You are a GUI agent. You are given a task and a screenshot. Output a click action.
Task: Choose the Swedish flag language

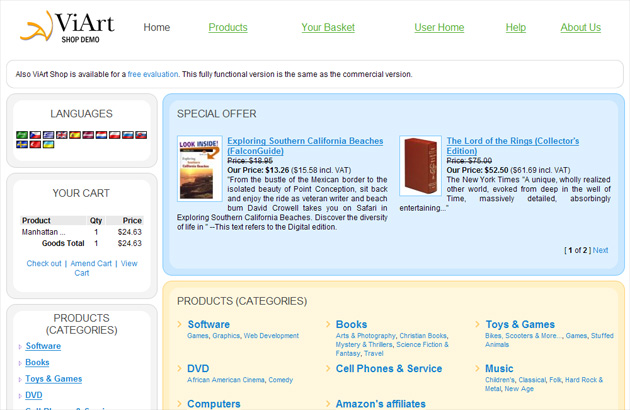tap(22, 144)
